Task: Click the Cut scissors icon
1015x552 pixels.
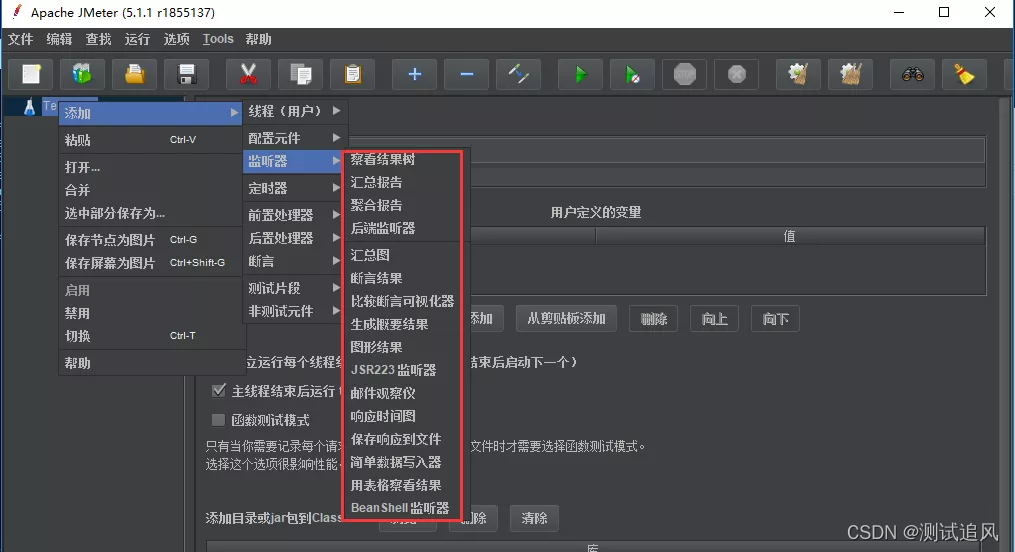Action: (x=248, y=74)
